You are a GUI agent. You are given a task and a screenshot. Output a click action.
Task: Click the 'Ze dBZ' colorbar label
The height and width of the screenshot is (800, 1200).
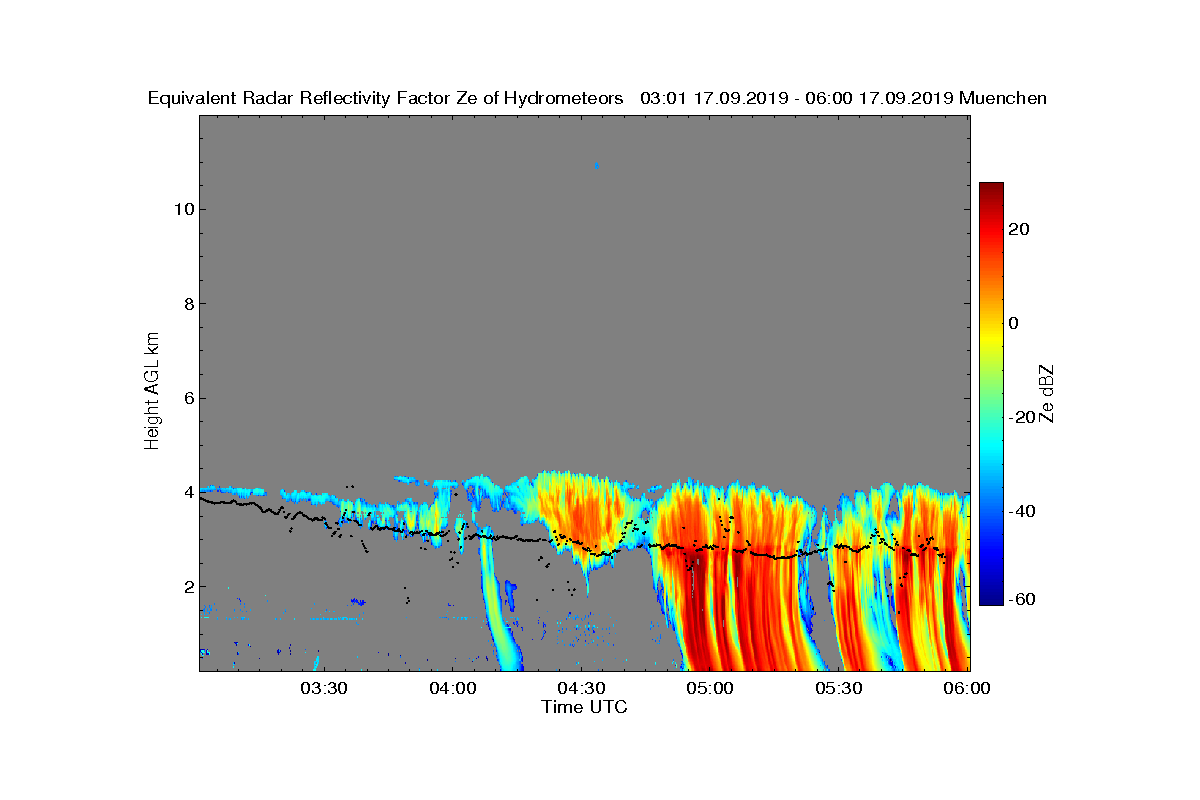(1047, 392)
